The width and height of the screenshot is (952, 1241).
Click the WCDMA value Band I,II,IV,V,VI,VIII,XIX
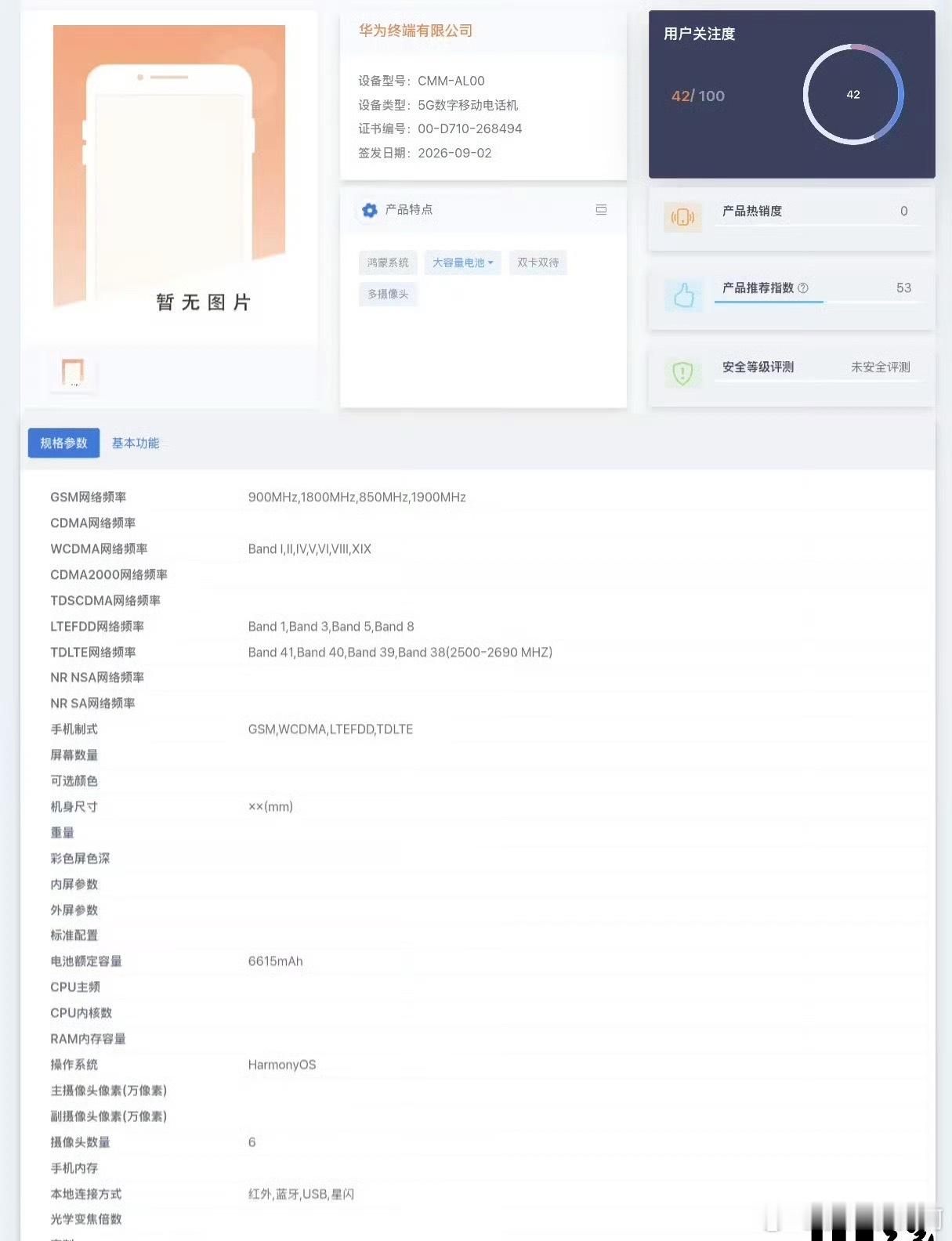click(x=309, y=548)
